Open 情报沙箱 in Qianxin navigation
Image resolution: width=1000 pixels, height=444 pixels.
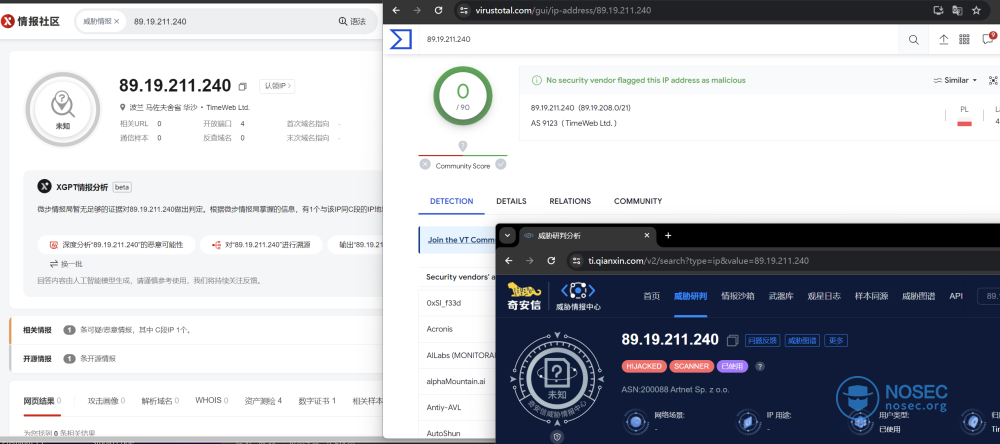pos(737,296)
